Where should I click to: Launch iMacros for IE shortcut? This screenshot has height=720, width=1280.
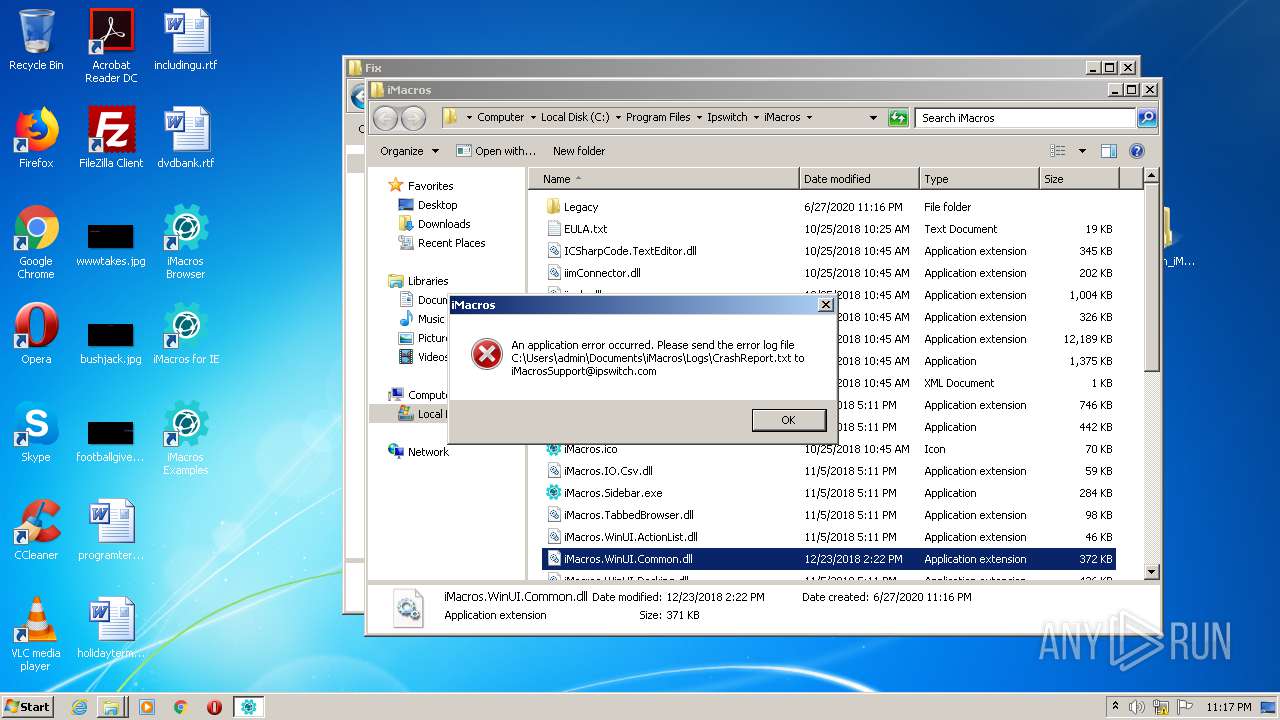click(186, 334)
